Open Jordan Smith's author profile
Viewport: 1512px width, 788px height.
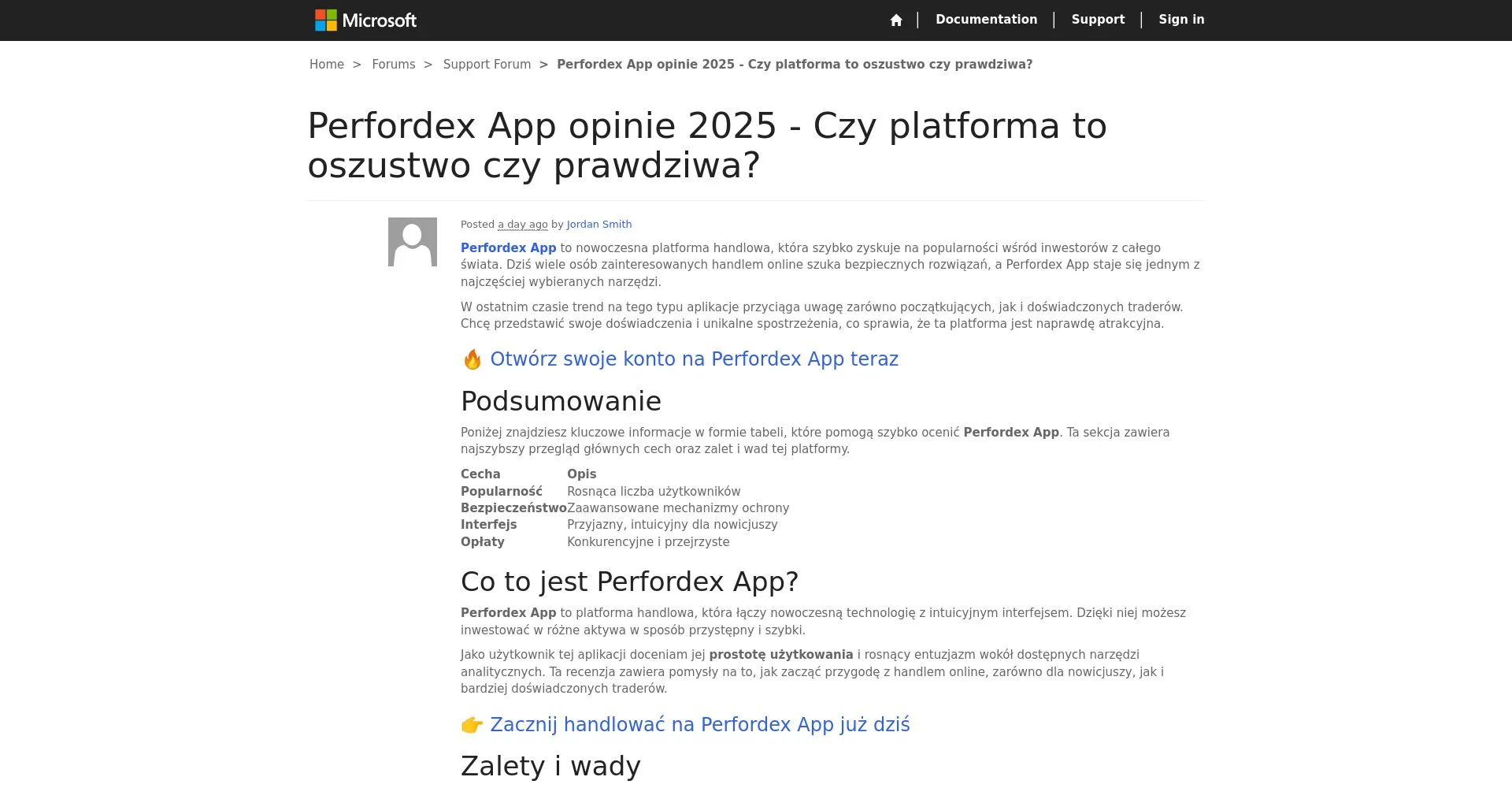tap(598, 225)
